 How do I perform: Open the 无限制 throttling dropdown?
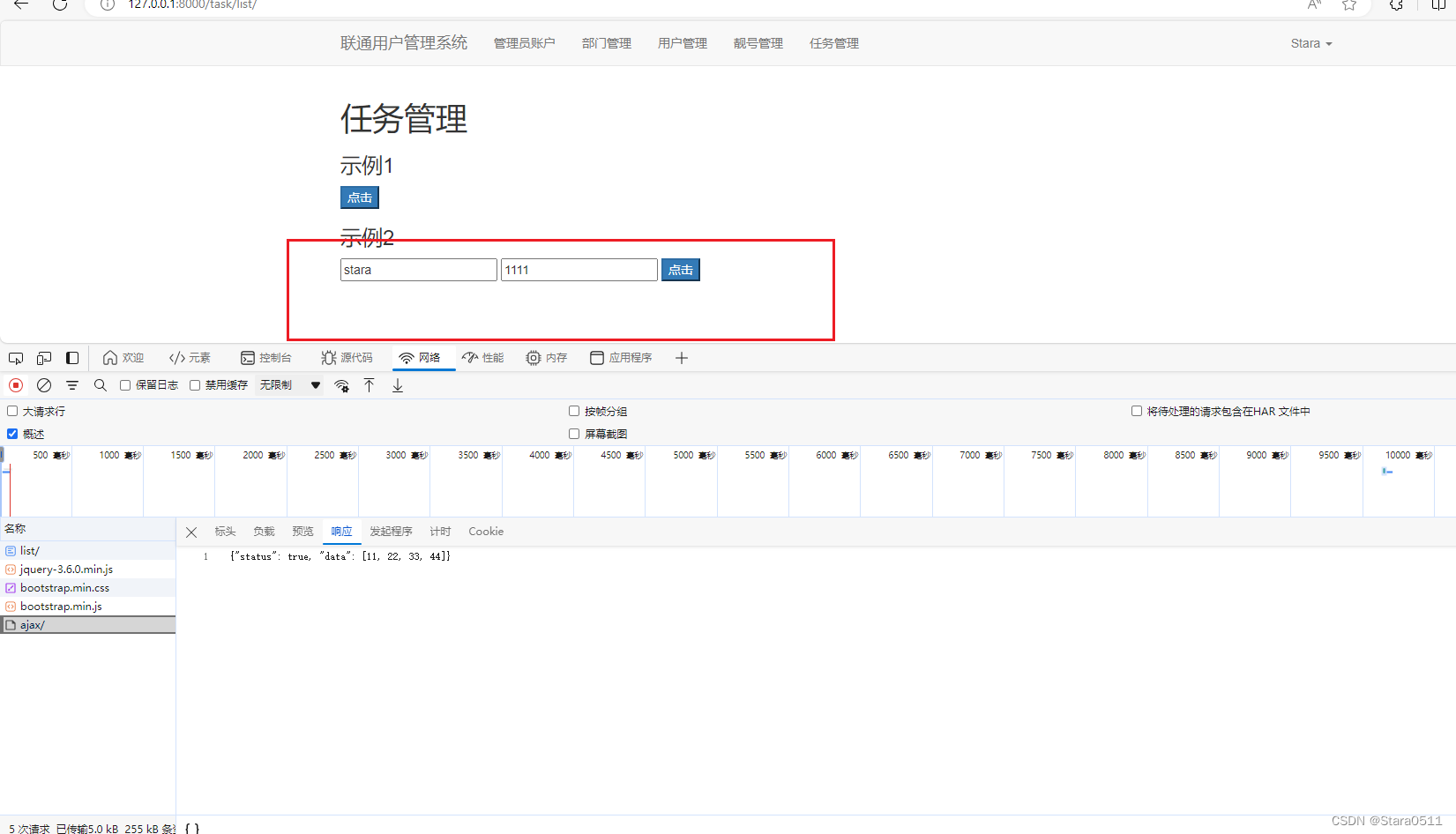pyautogui.click(x=289, y=385)
